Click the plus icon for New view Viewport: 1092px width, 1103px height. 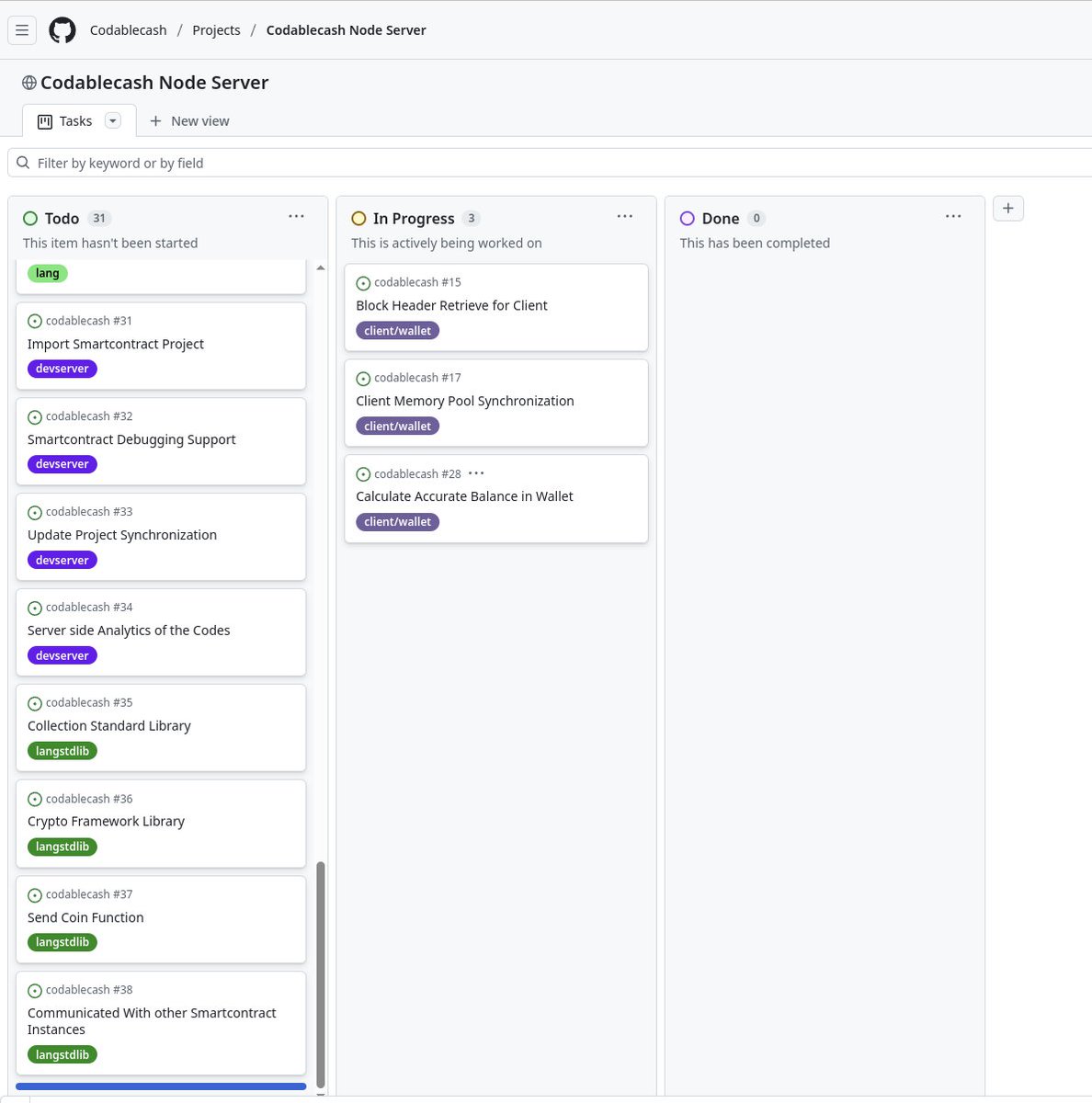[155, 121]
